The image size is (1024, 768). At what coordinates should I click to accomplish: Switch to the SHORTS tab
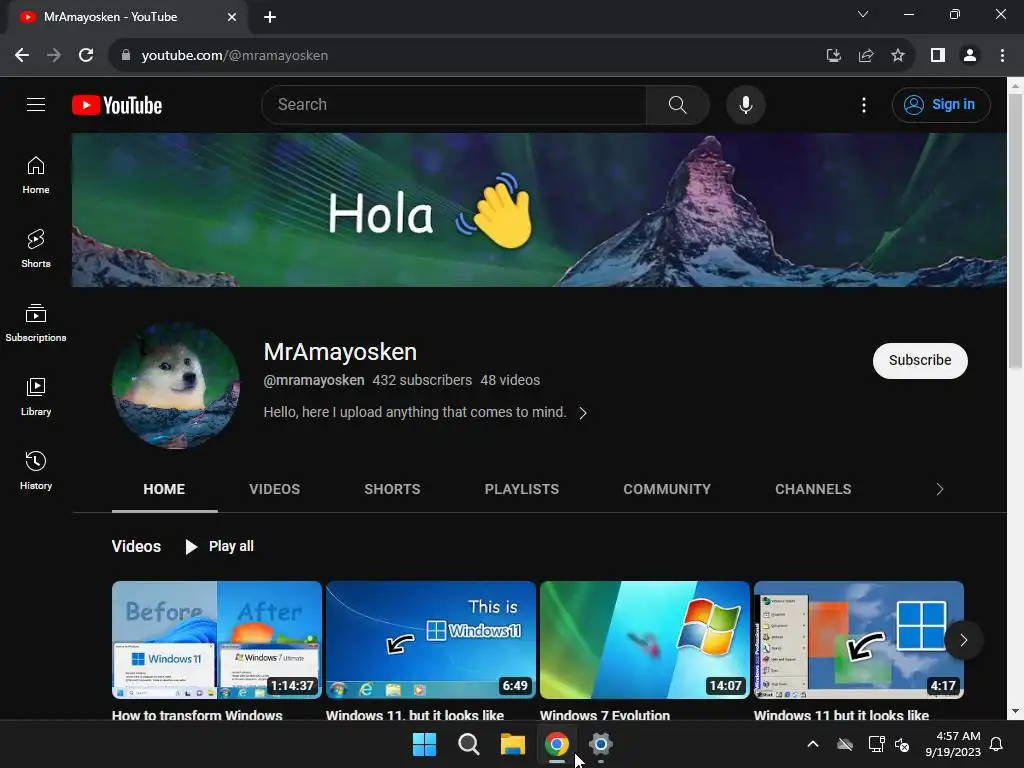[x=392, y=489]
